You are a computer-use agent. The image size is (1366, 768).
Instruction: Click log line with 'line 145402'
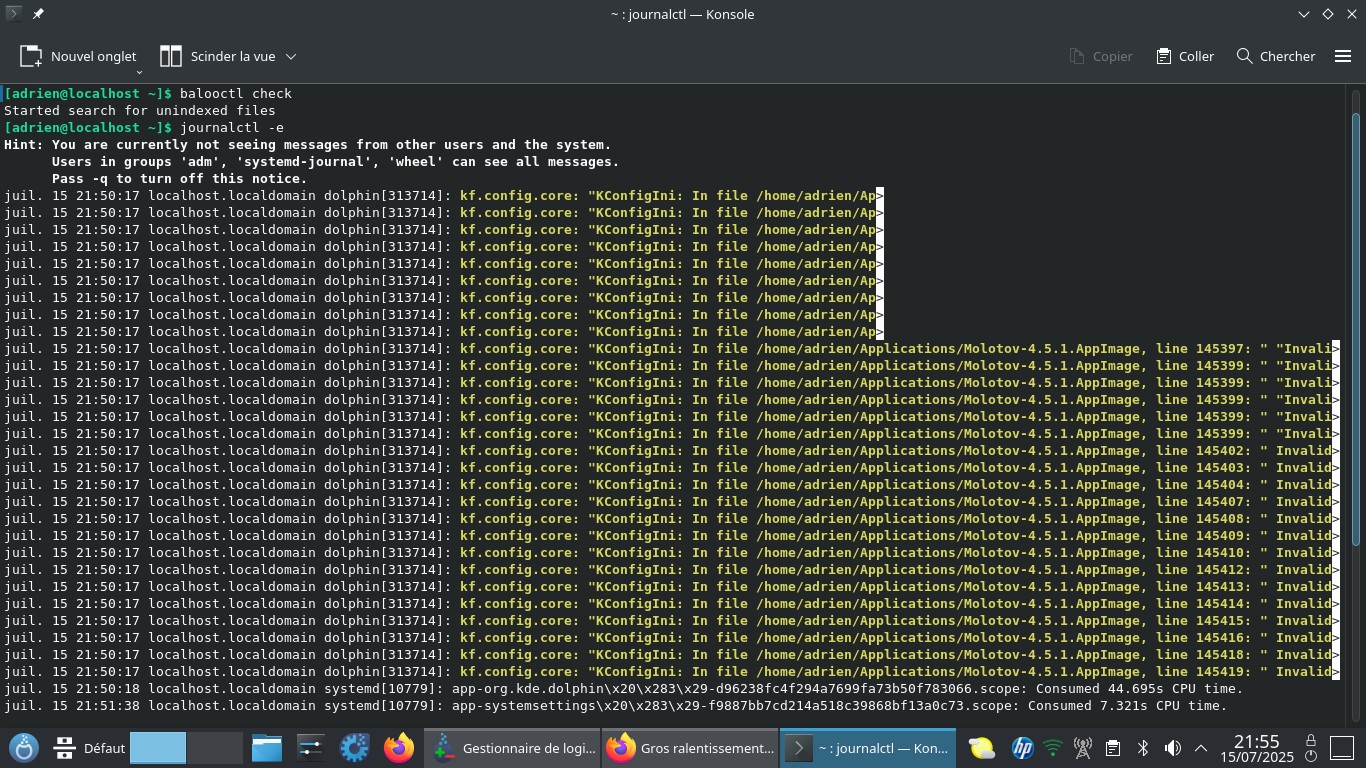click(671, 450)
